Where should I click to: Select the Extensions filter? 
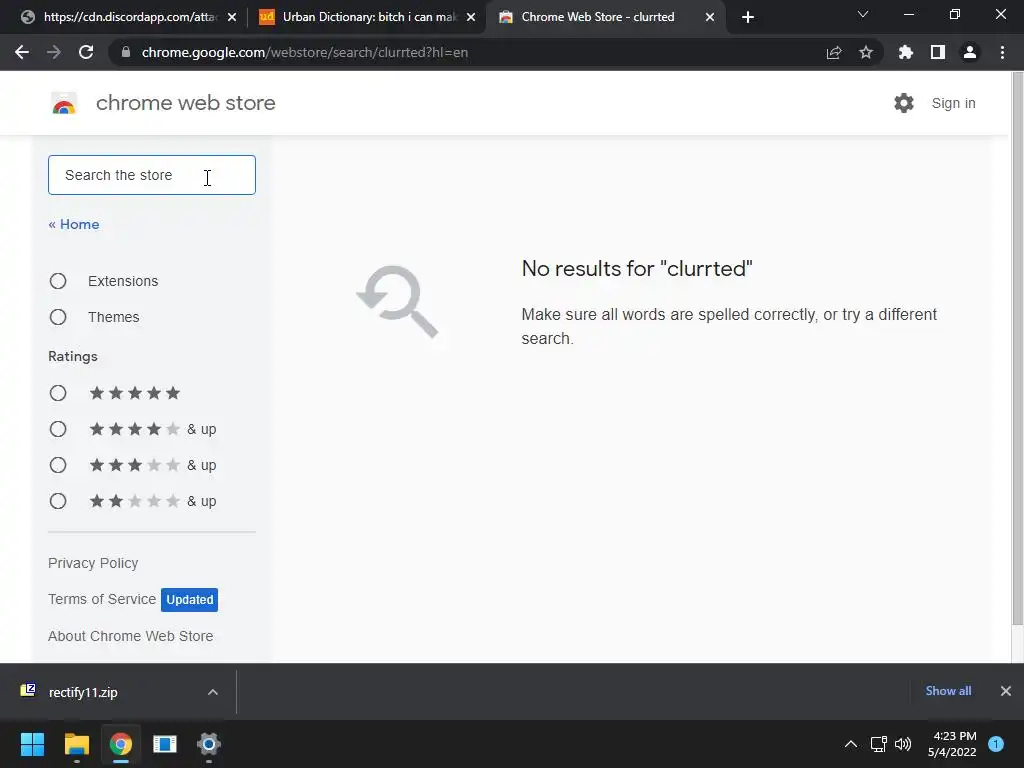click(x=58, y=281)
